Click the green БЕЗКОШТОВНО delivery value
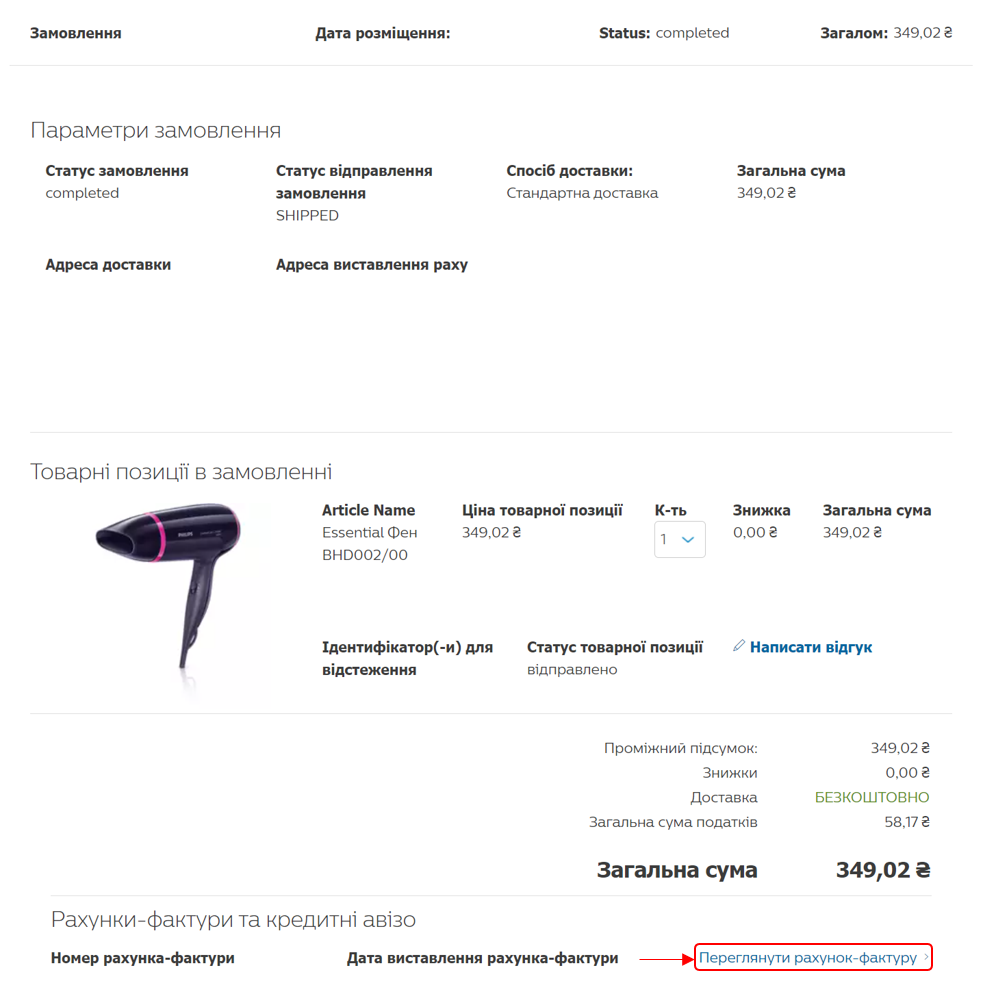 pyautogui.click(x=872, y=797)
